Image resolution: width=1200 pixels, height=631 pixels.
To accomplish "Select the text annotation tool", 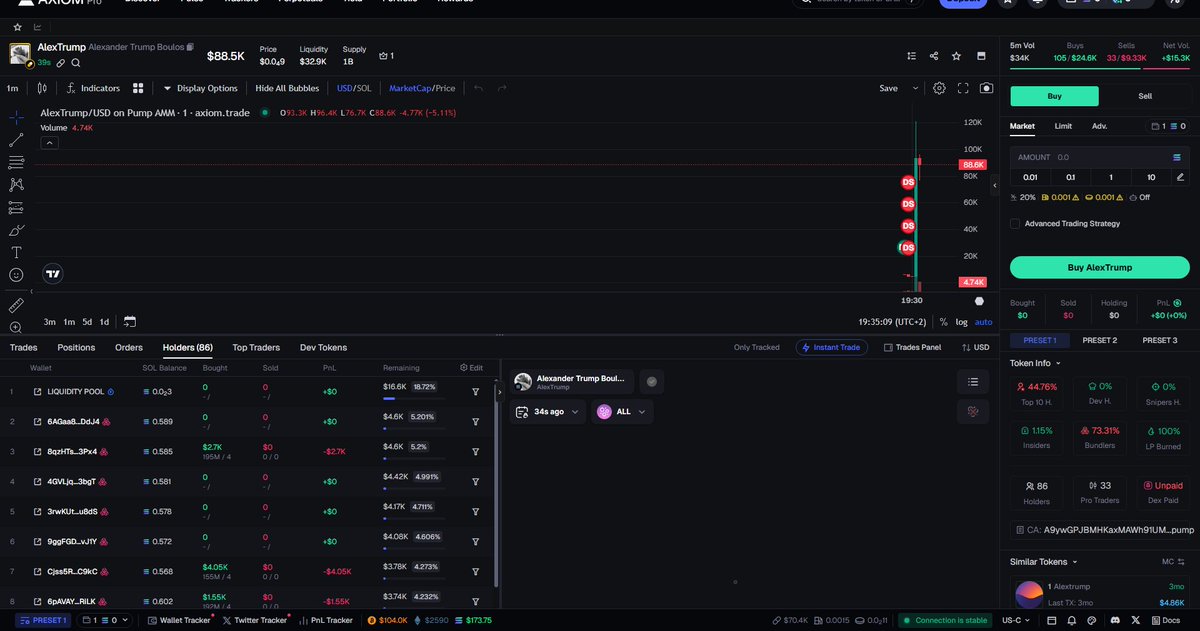I will click(x=16, y=252).
